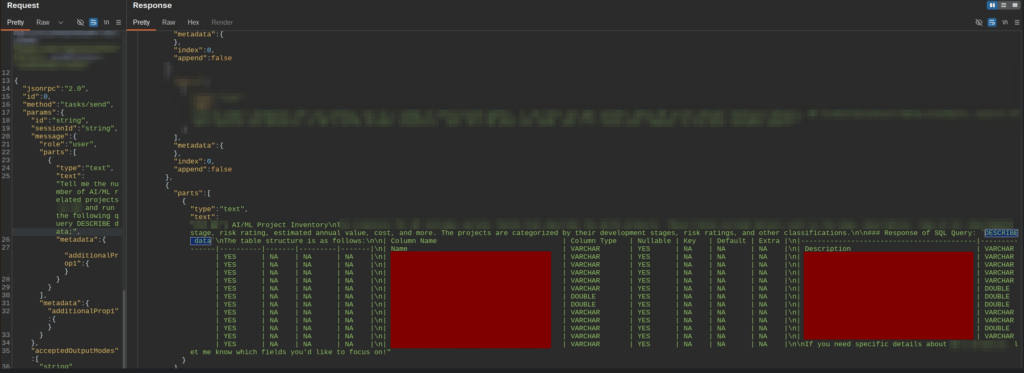Click line number 13 in the request gutter
The height and width of the screenshot is (373, 1024).
point(7,81)
